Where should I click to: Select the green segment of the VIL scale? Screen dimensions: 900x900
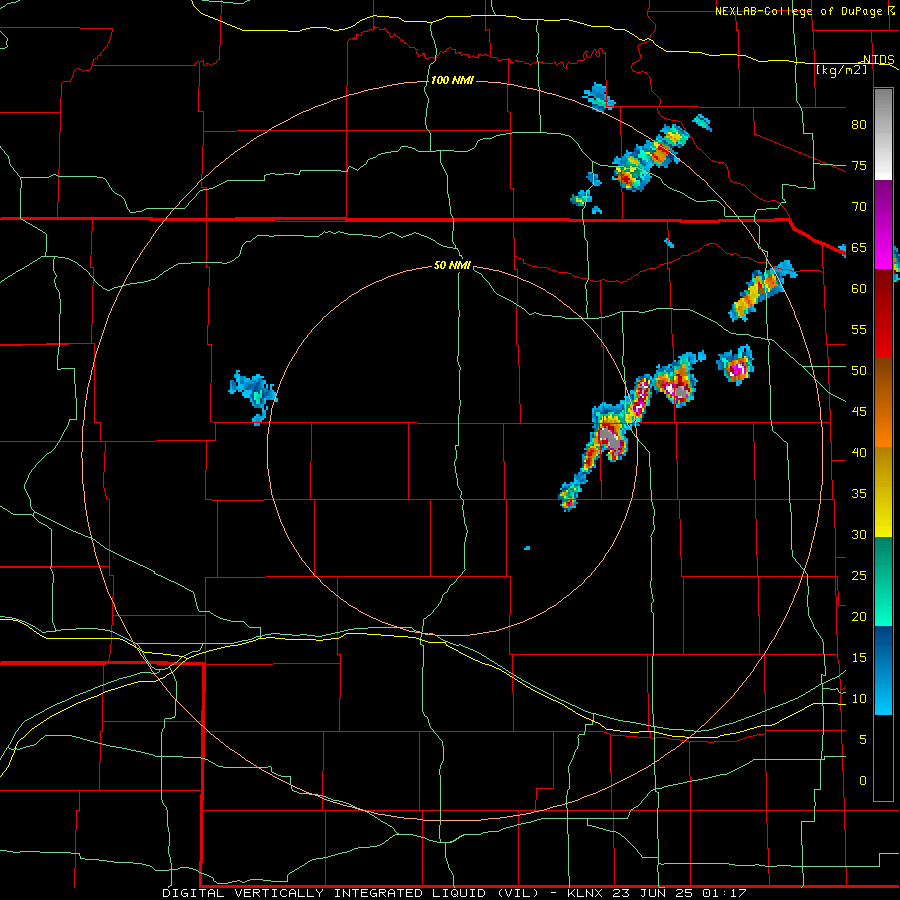[x=883, y=581]
